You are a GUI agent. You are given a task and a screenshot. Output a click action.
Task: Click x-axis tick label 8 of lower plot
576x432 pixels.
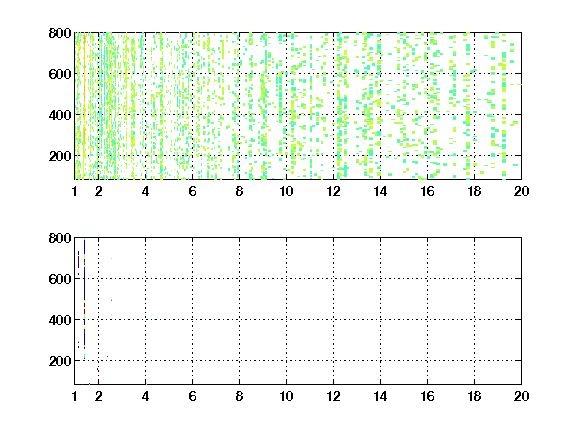click(x=240, y=396)
